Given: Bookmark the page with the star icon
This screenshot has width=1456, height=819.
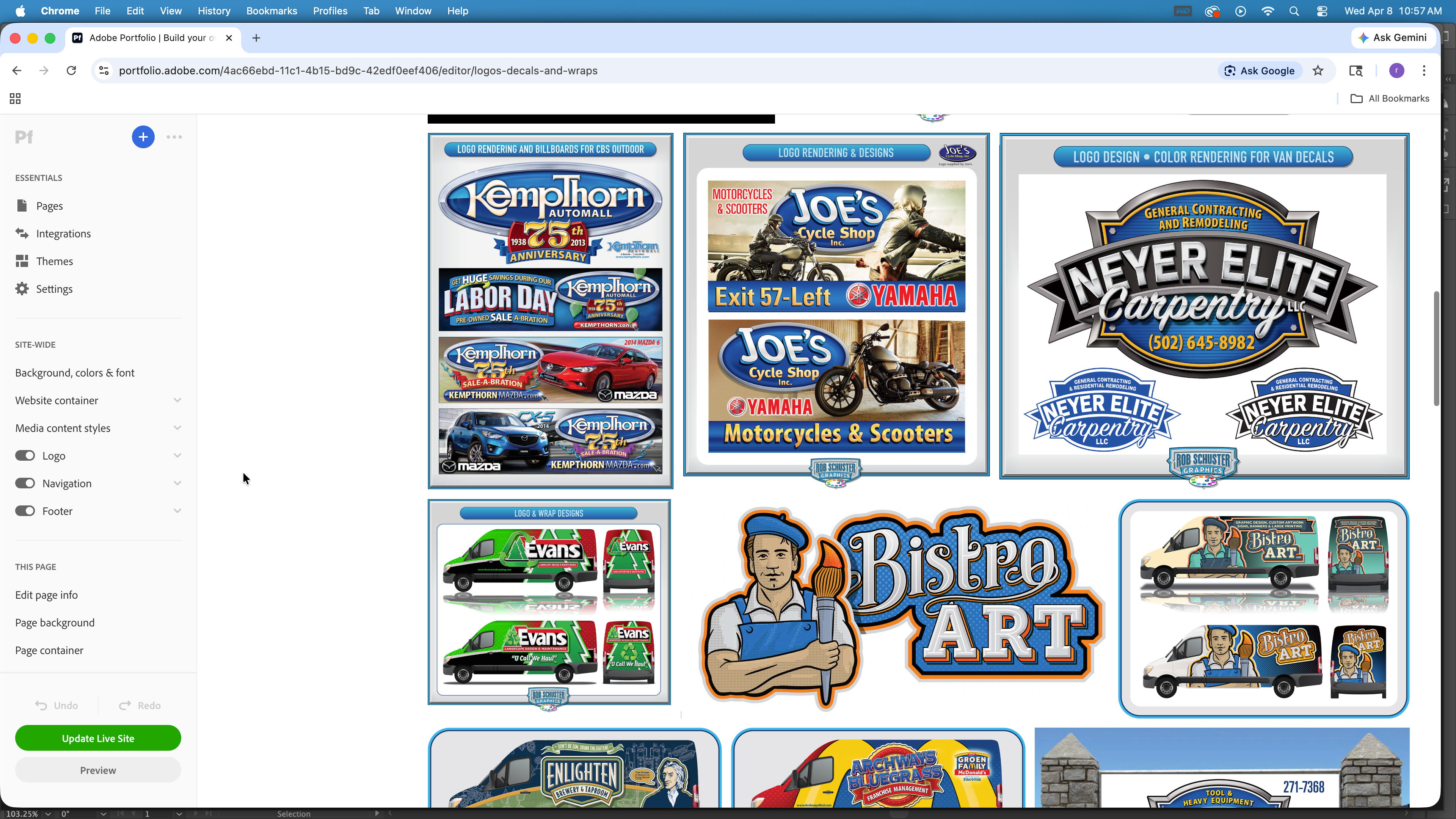Looking at the screenshot, I should point(1318,71).
